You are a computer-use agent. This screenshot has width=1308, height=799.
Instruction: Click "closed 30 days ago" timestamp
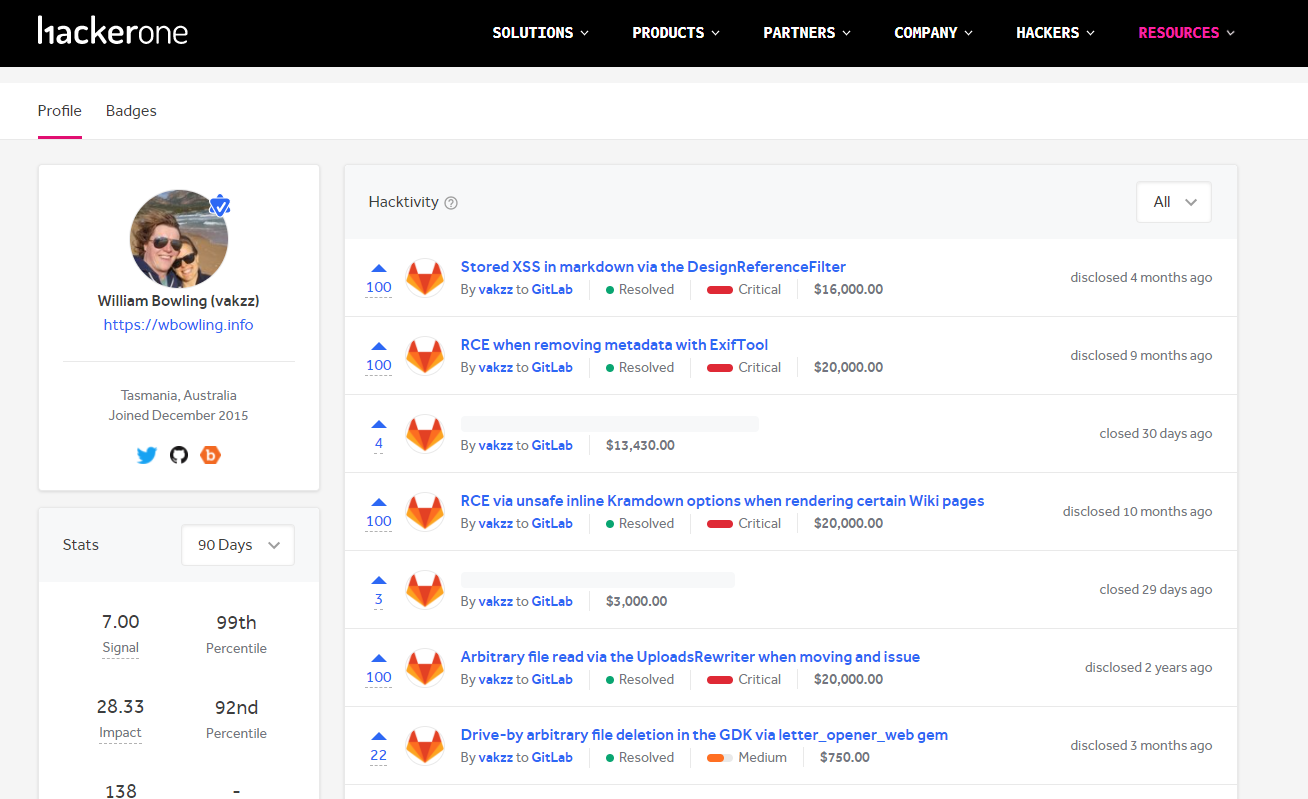point(1156,434)
